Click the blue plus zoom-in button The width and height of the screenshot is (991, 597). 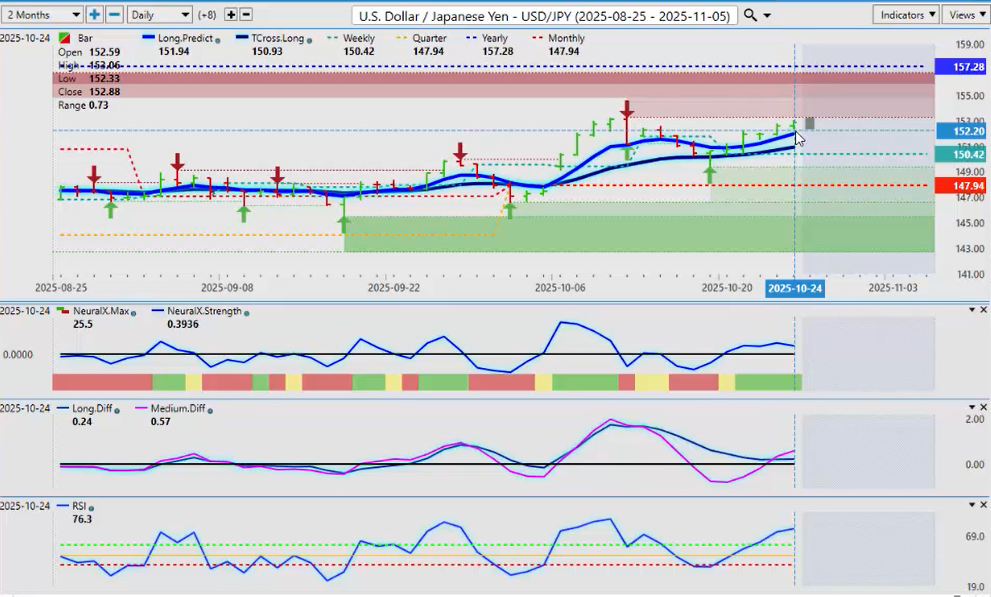click(x=94, y=15)
